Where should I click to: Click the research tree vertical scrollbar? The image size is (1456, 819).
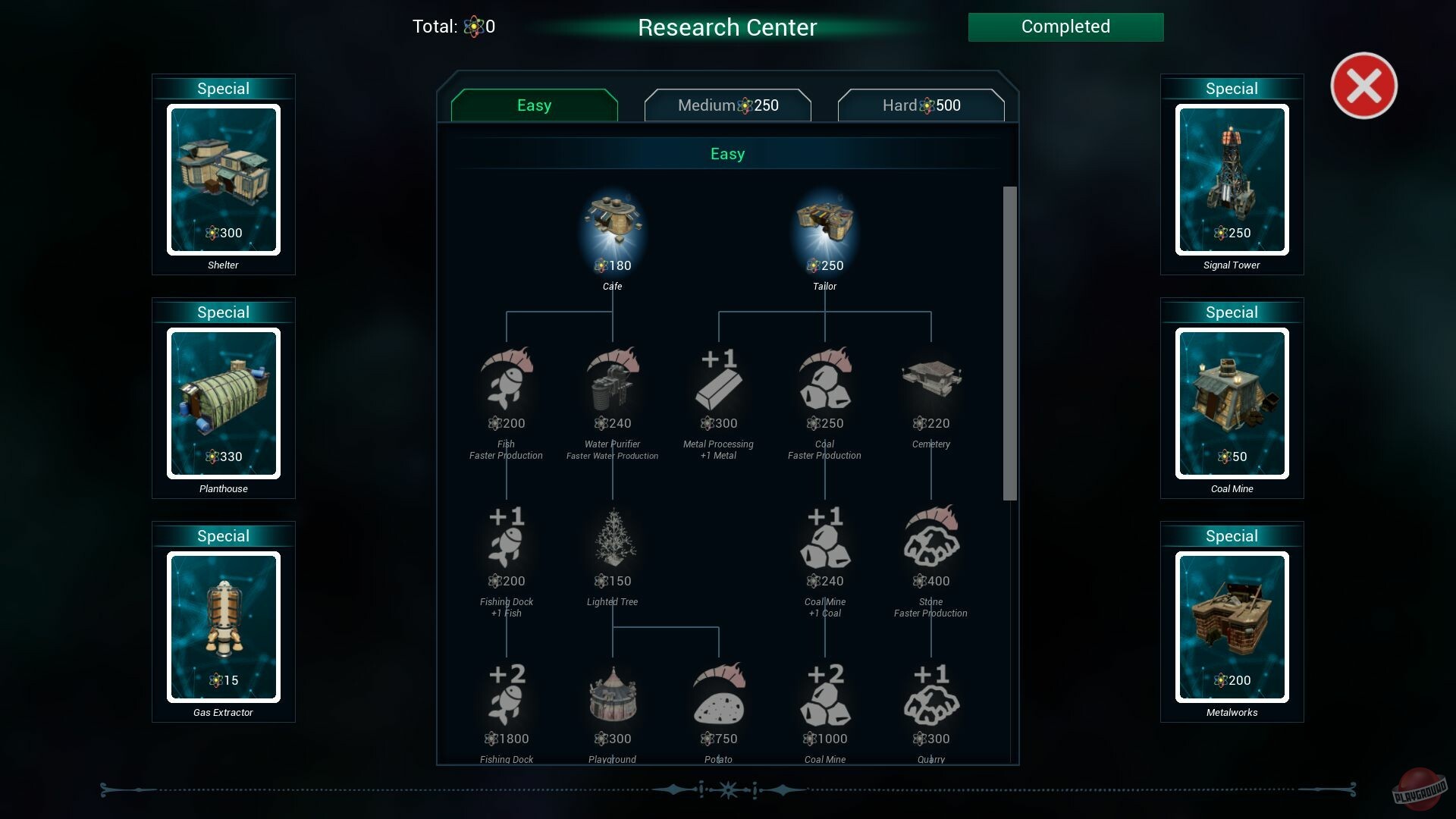tap(1009, 344)
